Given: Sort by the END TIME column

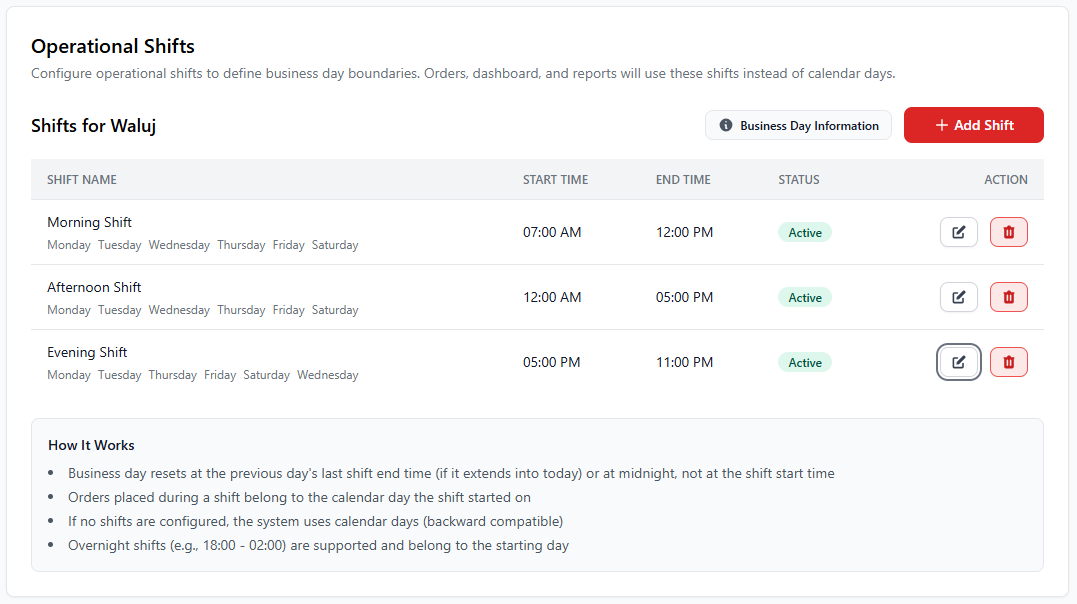Looking at the screenshot, I should pos(683,179).
